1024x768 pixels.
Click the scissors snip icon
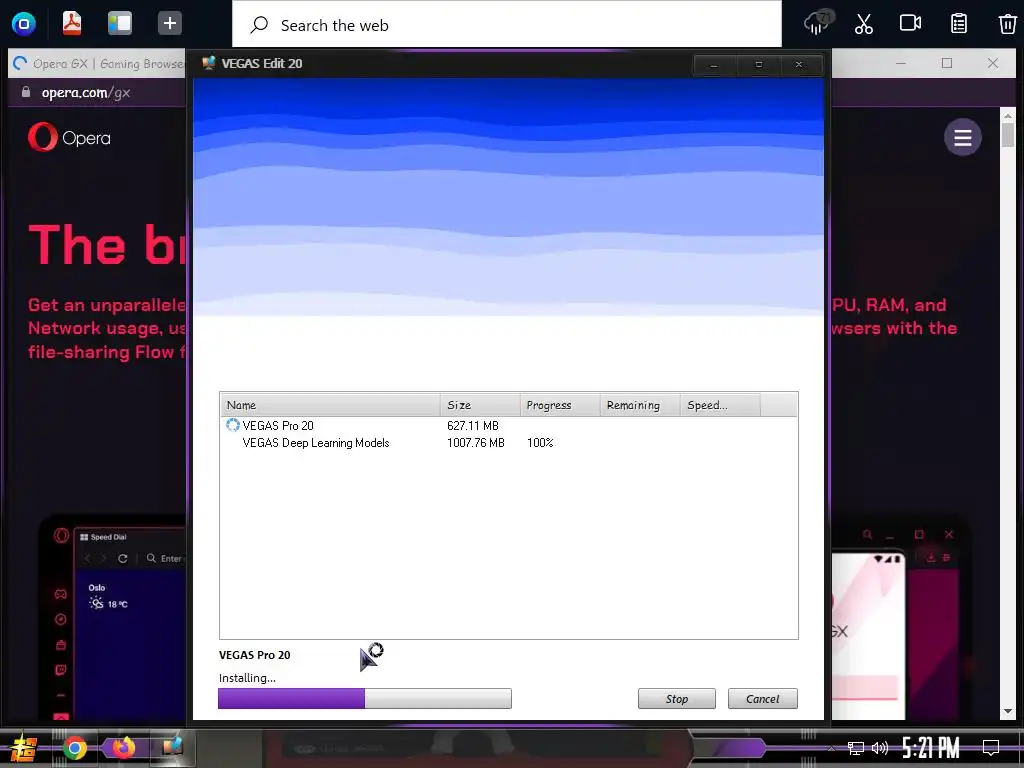[864, 24]
